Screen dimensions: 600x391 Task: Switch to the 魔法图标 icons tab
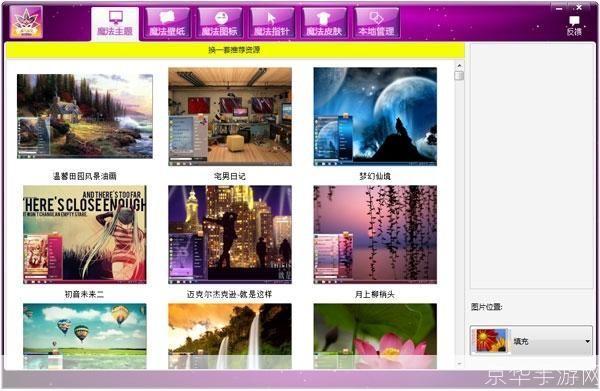pyautogui.click(x=220, y=23)
